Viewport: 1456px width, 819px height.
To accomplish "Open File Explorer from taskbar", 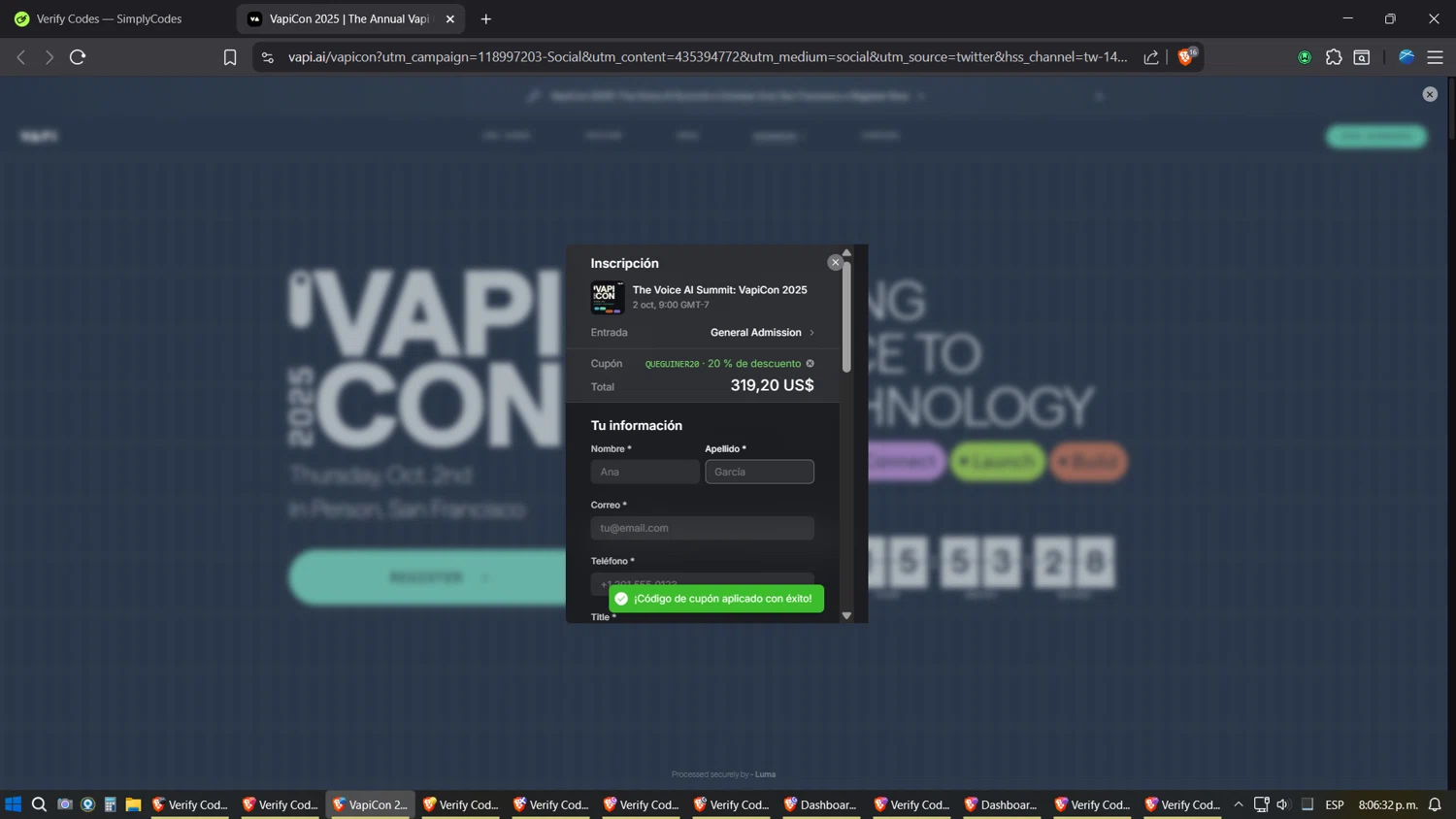I will 134,804.
